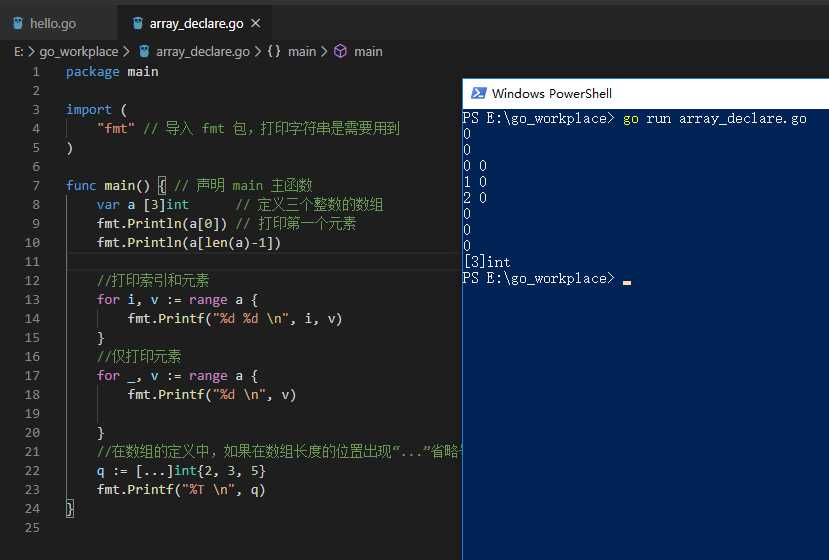Click the empty line 11 in editor
Screen dimensions: 829x560
click(x=263, y=262)
